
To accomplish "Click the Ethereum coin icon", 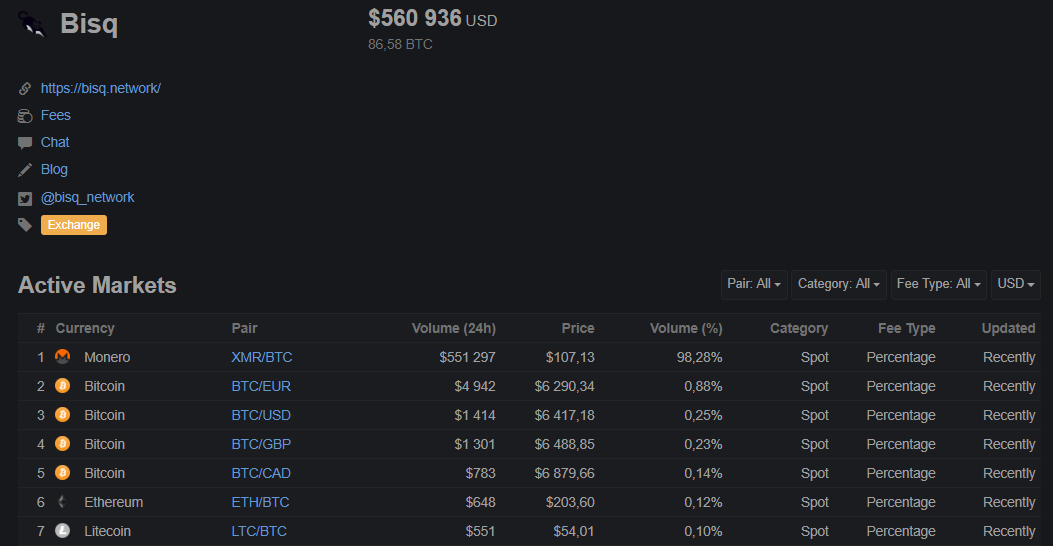I will point(62,501).
